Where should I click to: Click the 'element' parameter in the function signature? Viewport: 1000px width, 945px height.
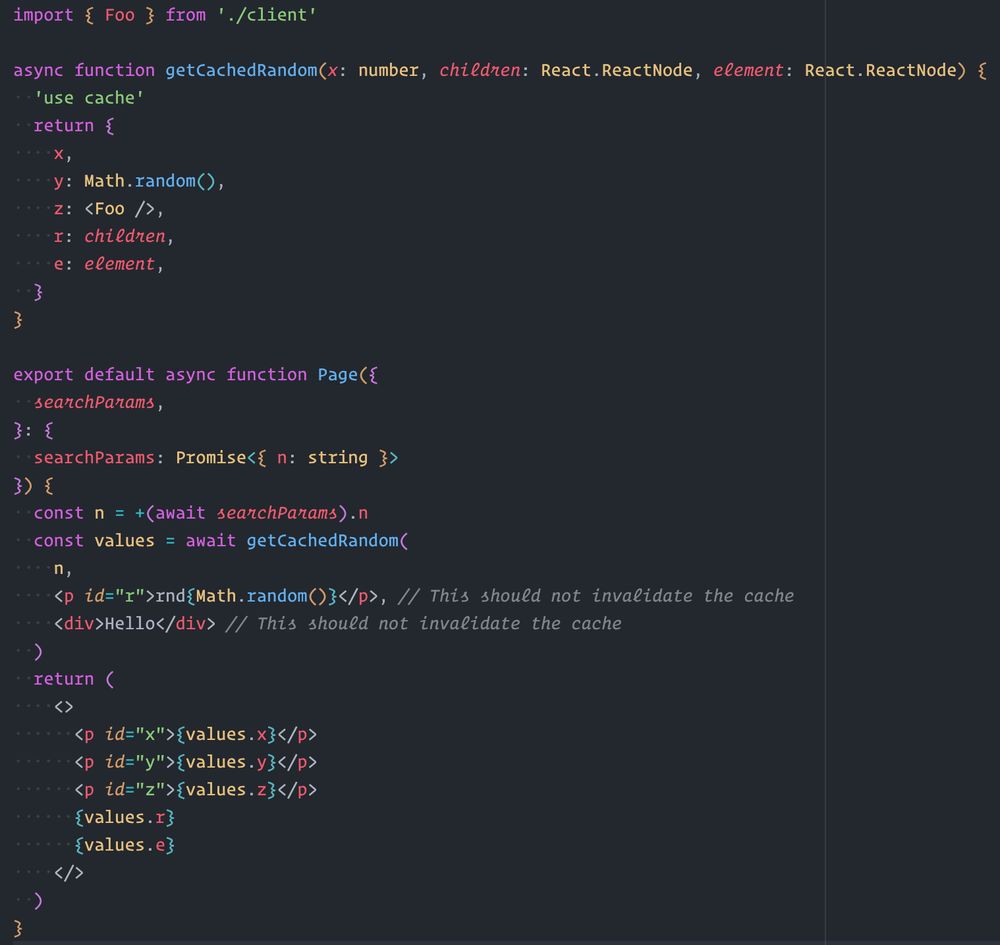pyautogui.click(x=748, y=70)
